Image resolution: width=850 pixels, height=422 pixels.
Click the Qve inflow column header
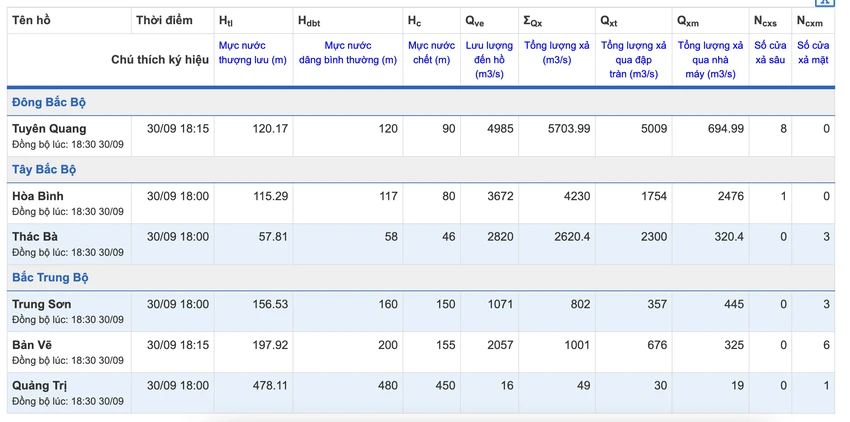click(x=475, y=21)
